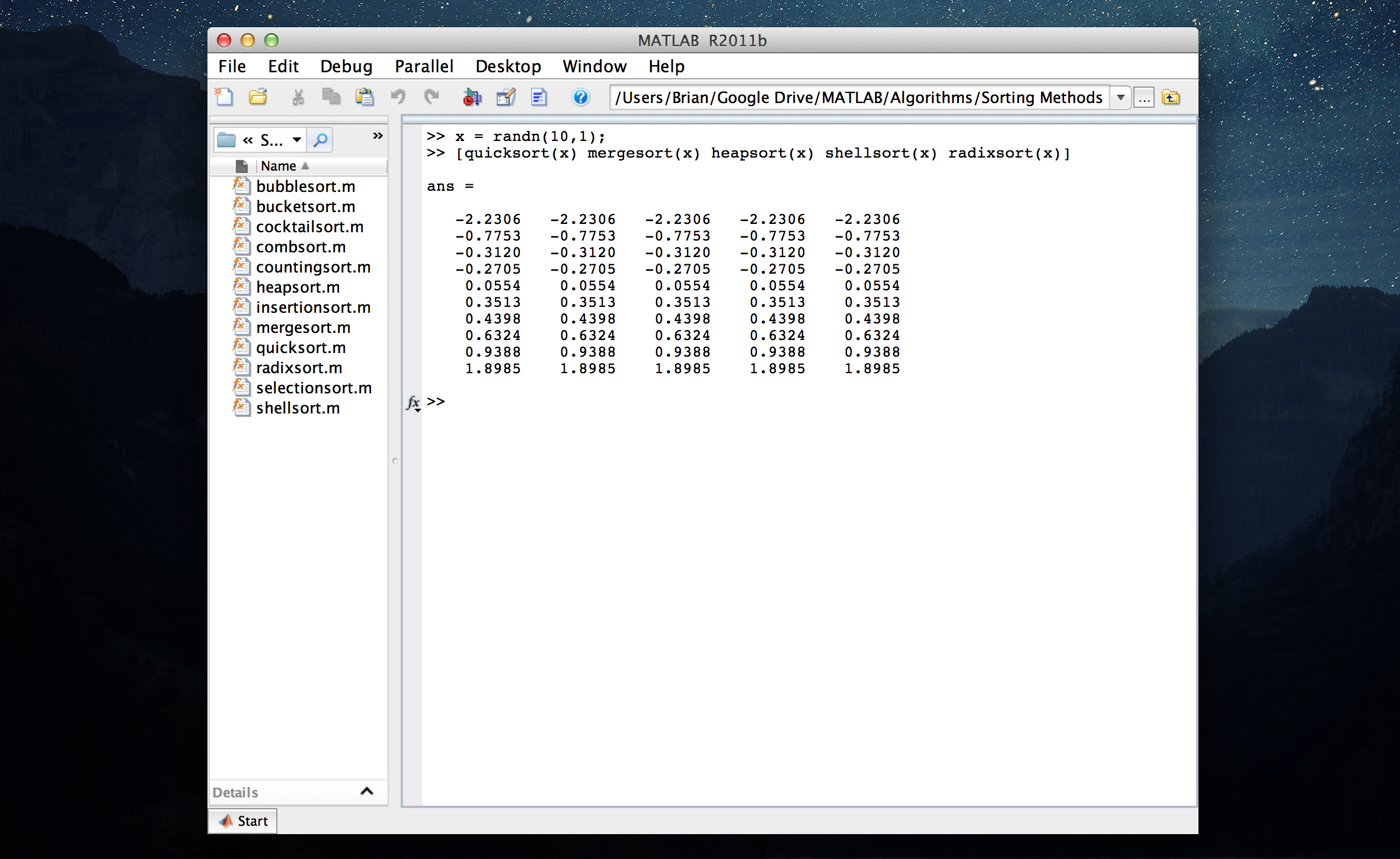Image resolution: width=1400 pixels, height=859 pixels.
Task: Open the current folder path dropdown
Action: tap(1120, 97)
